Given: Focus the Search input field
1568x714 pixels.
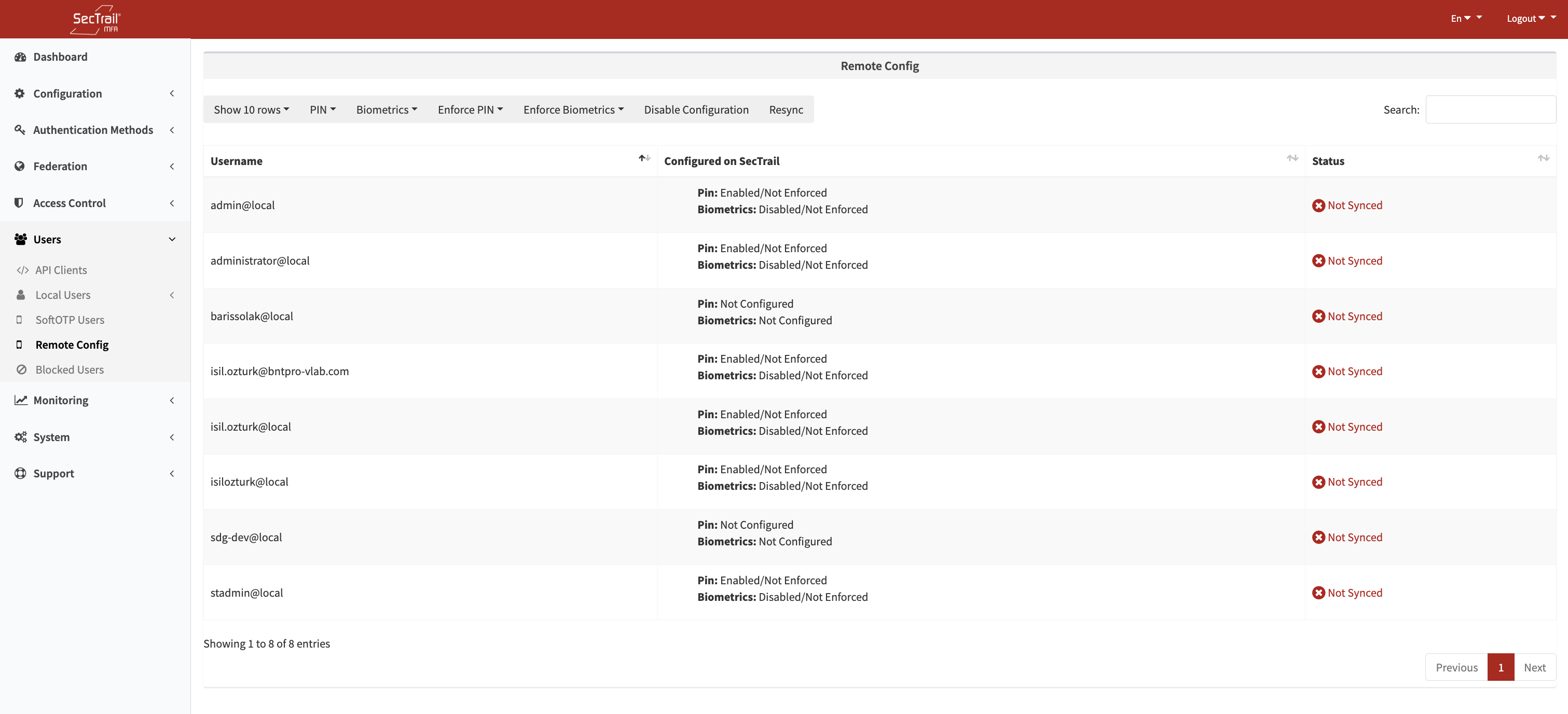Looking at the screenshot, I should [x=1490, y=109].
